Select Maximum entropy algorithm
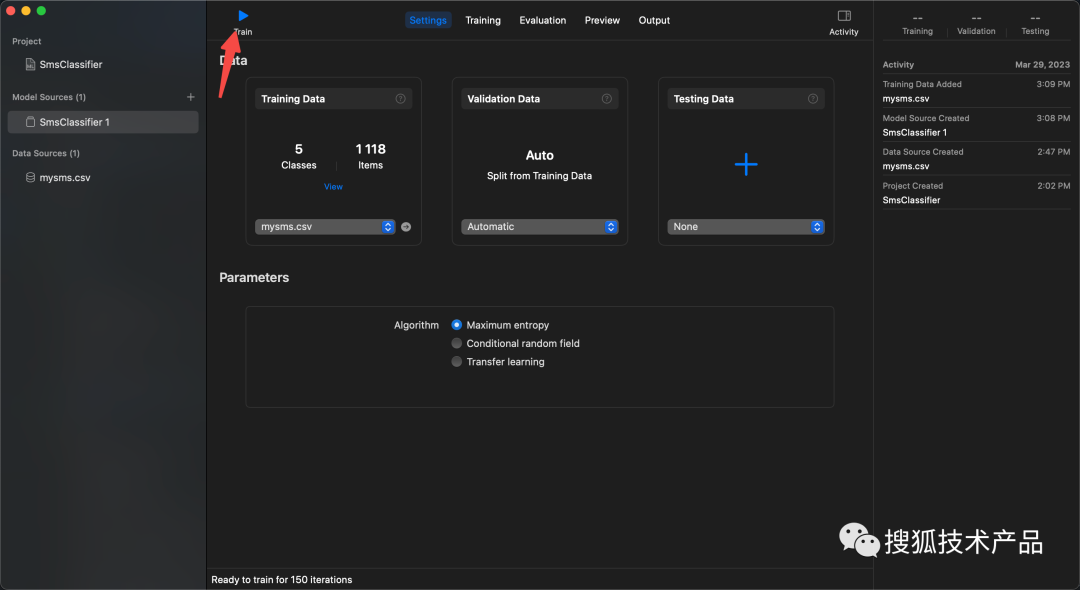Viewport: 1080px width, 590px height. point(457,325)
